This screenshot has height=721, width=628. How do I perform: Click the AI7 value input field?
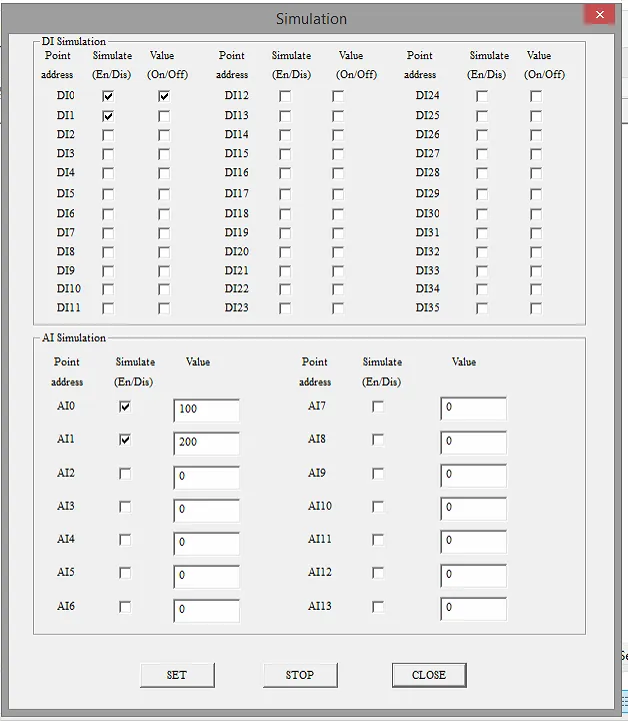(474, 408)
